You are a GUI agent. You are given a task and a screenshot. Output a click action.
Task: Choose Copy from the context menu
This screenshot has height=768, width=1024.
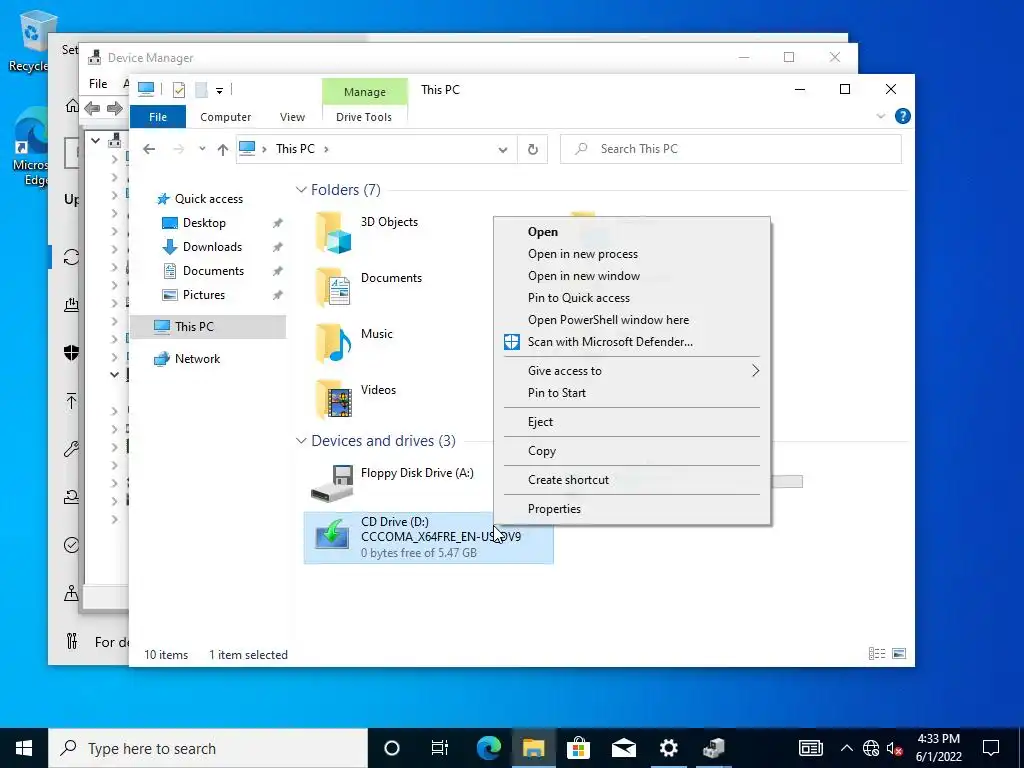541,451
